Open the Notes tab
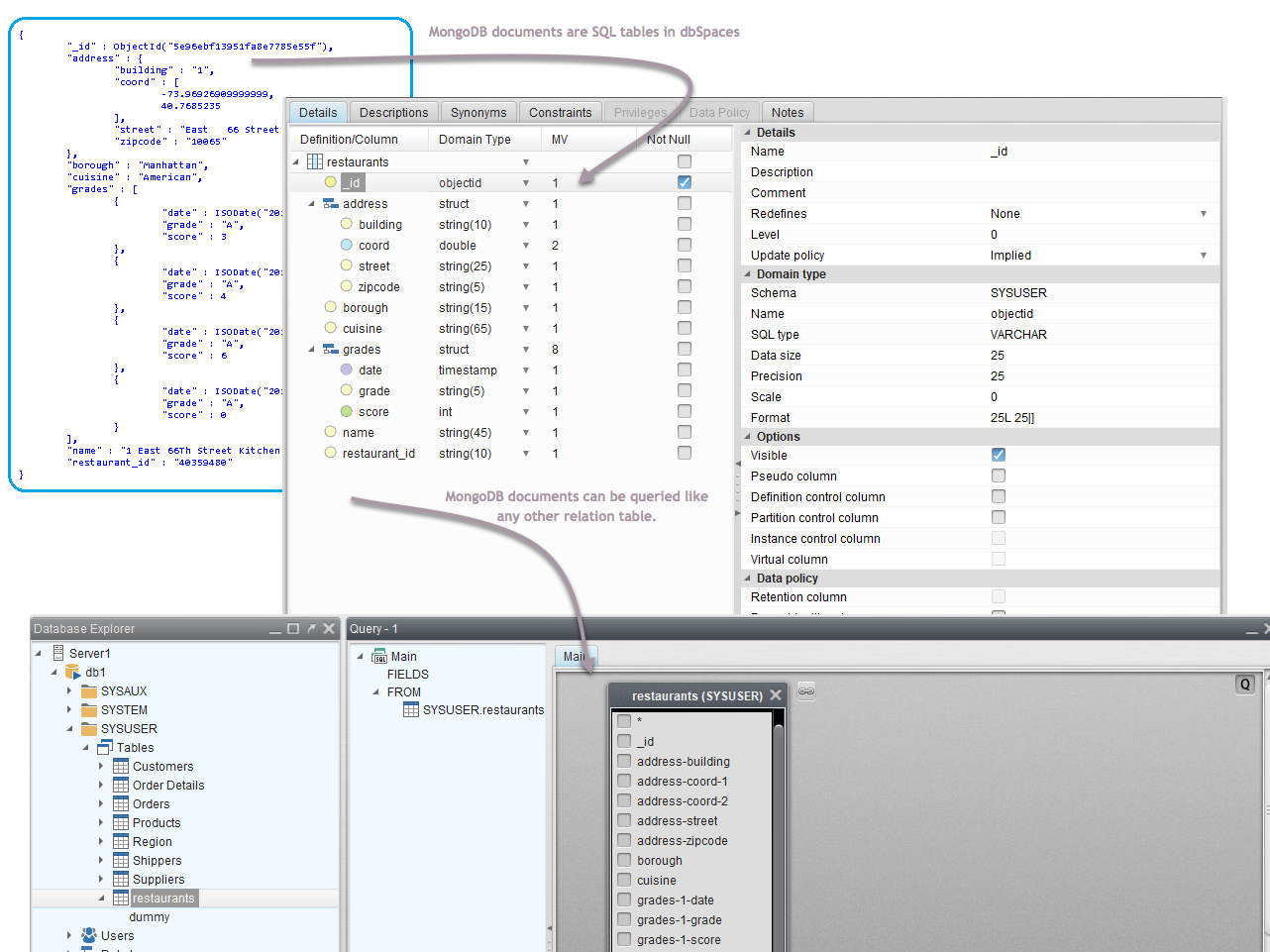The height and width of the screenshot is (952, 1270). [x=788, y=113]
